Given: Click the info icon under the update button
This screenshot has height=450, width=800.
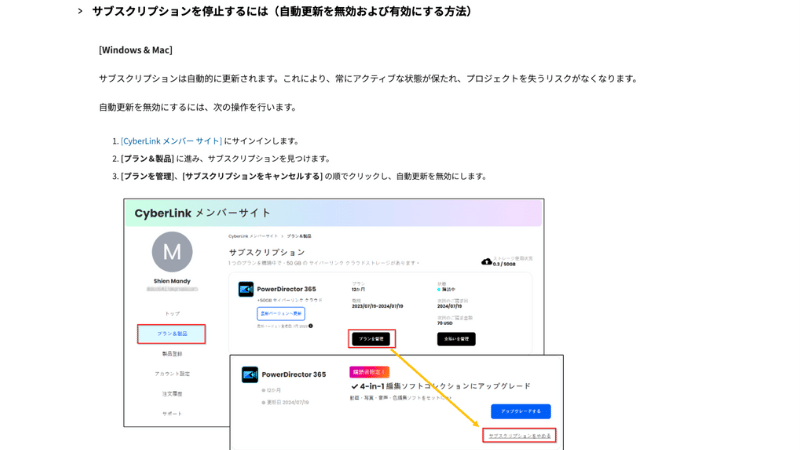Looking at the screenshot, I should tap(311, 326).
